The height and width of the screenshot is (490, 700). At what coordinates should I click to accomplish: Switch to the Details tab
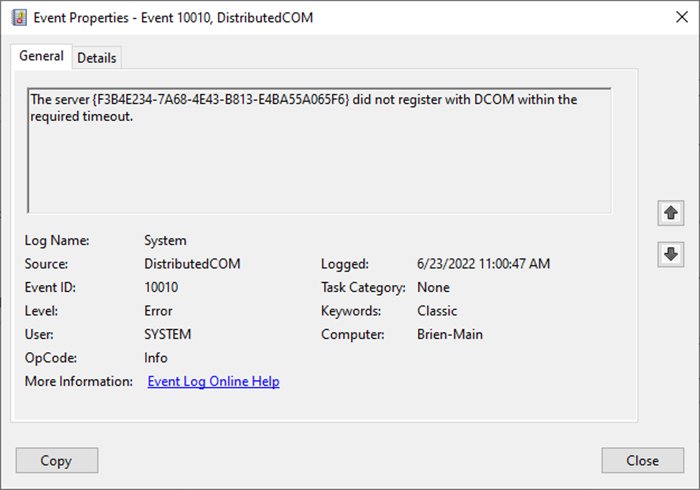97,58
